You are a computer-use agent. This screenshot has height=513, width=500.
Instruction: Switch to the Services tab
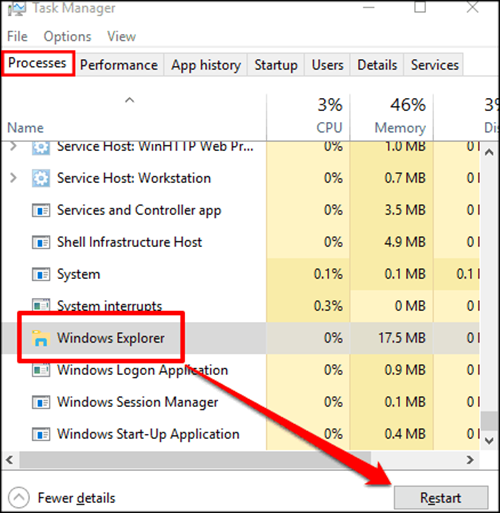435,65
